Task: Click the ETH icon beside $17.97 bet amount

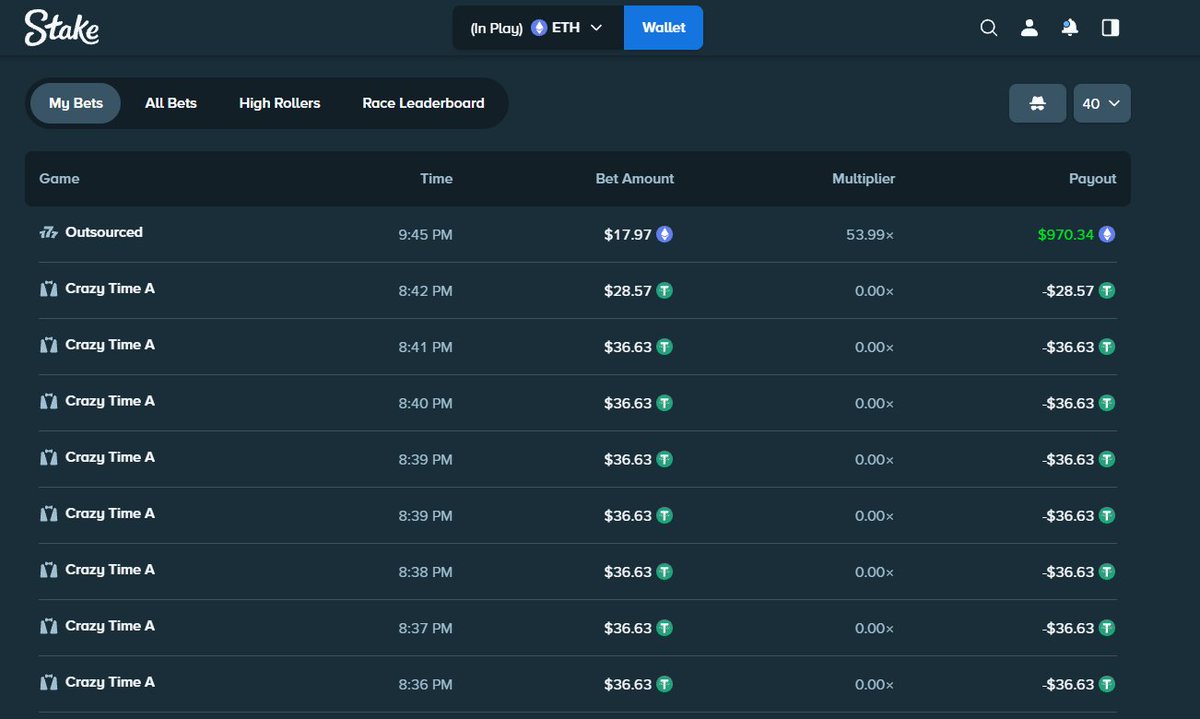Action: click(665, 234)
